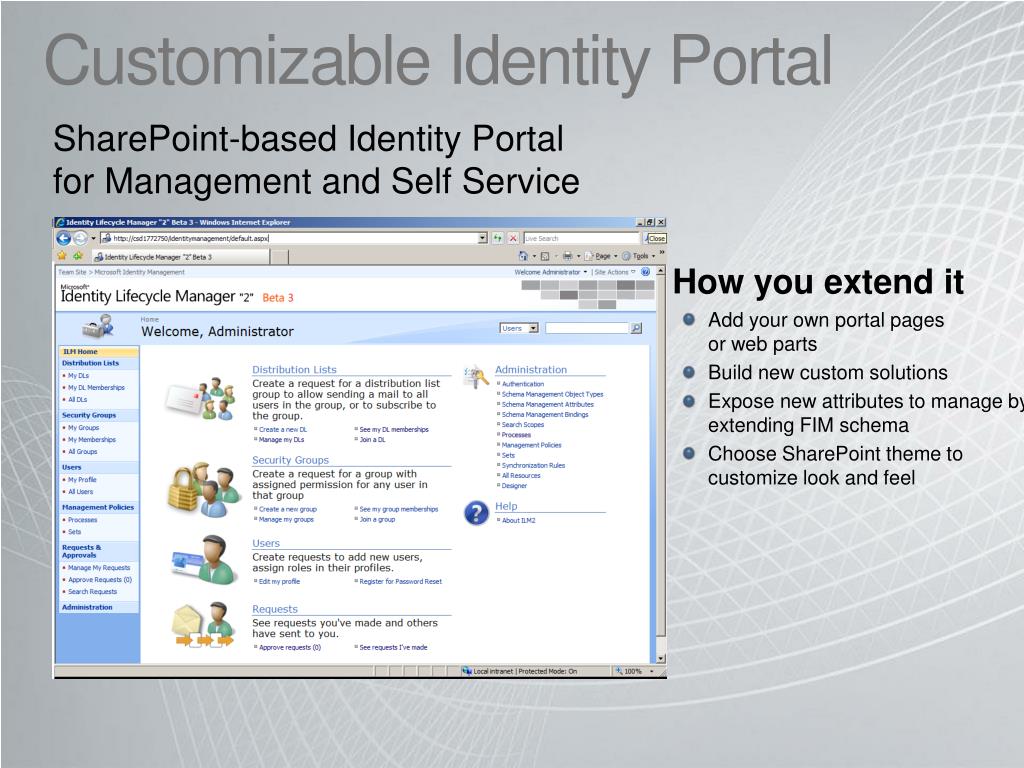The image size is (1024, 768).
Task: Open the Welcome Administrator menu
Action: [551, 272]
